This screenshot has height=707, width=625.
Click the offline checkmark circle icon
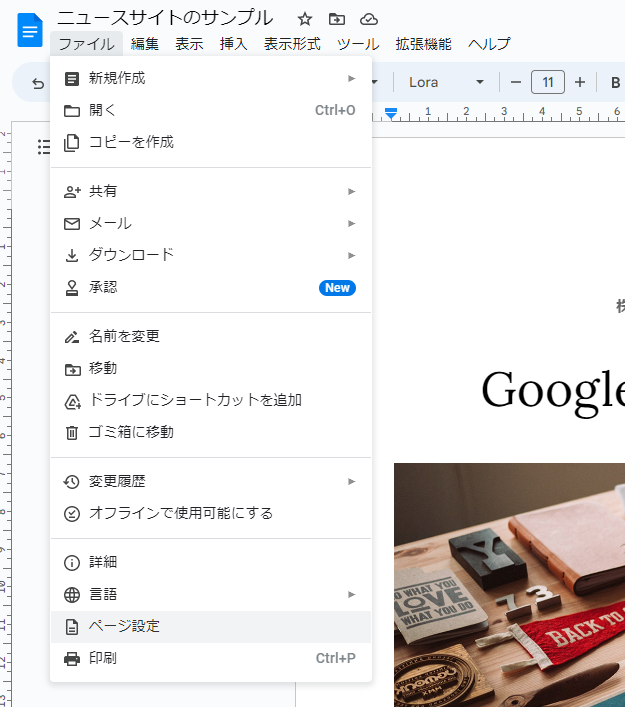click(72, 514)
